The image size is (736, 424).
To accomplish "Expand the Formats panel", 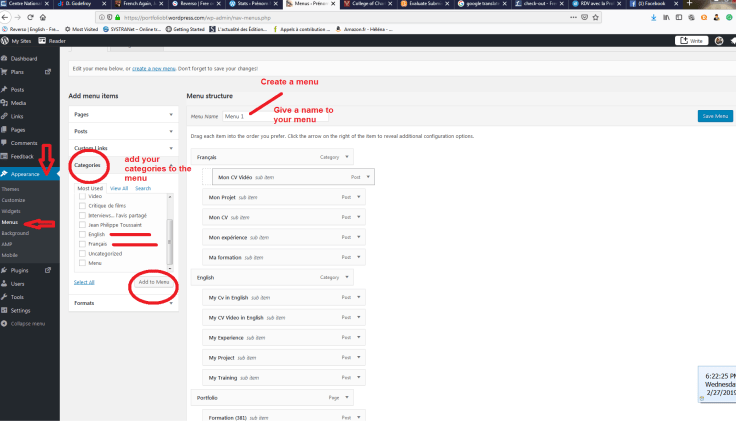I will pyautogui.click(x=121, y=302).
